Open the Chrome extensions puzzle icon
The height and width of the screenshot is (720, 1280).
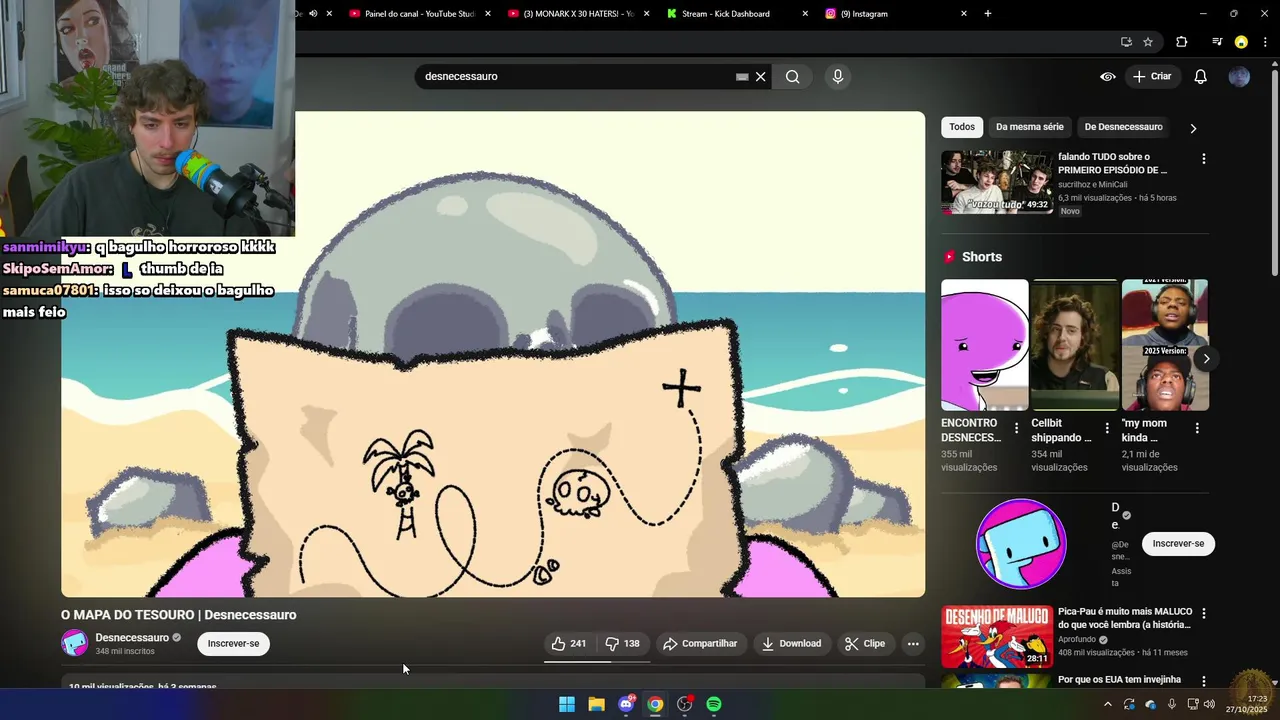pyautogui.click(x=1182, y=42)
